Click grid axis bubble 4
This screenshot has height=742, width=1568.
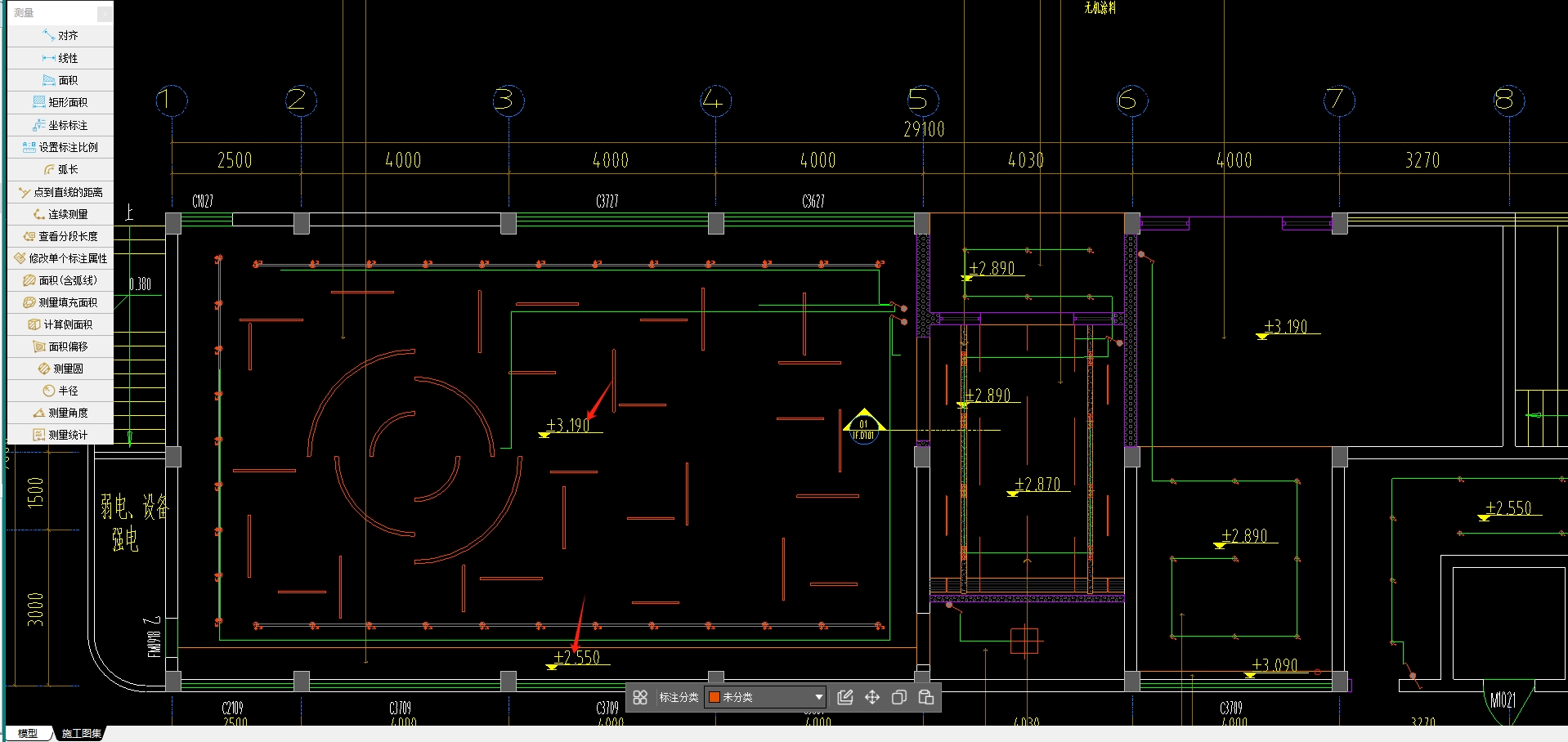click(715, 101)
